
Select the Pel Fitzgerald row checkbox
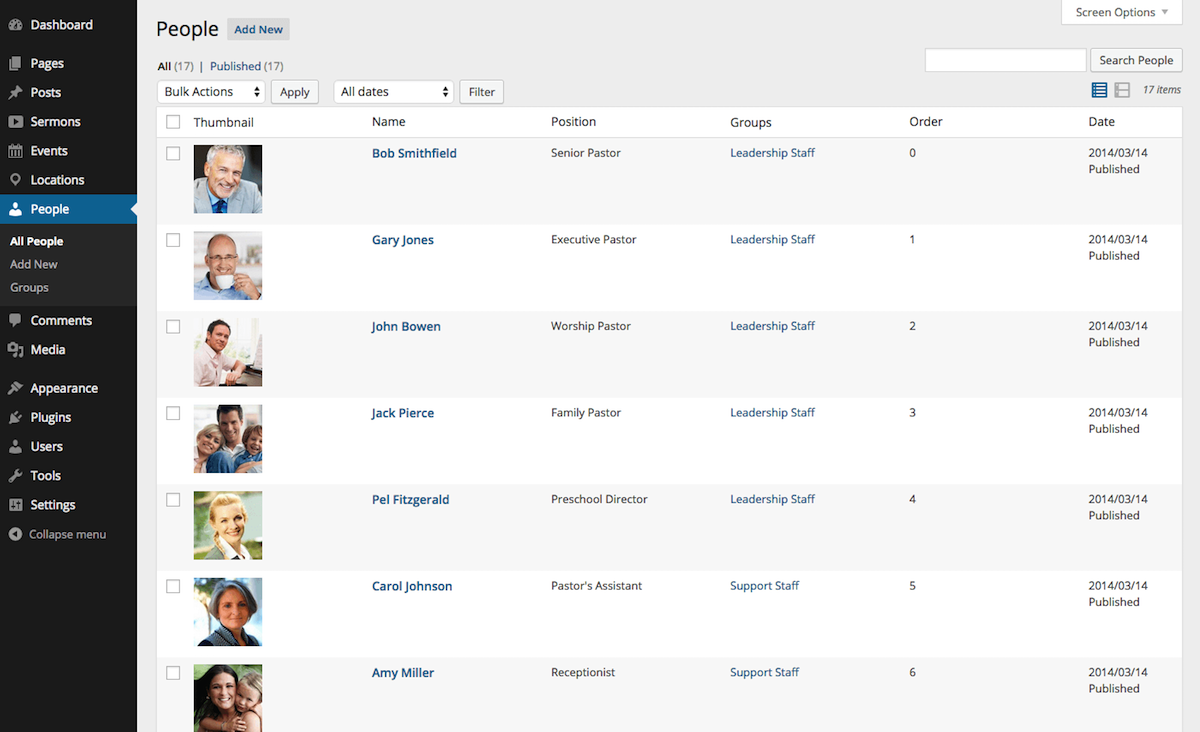(x=173, y=500)
